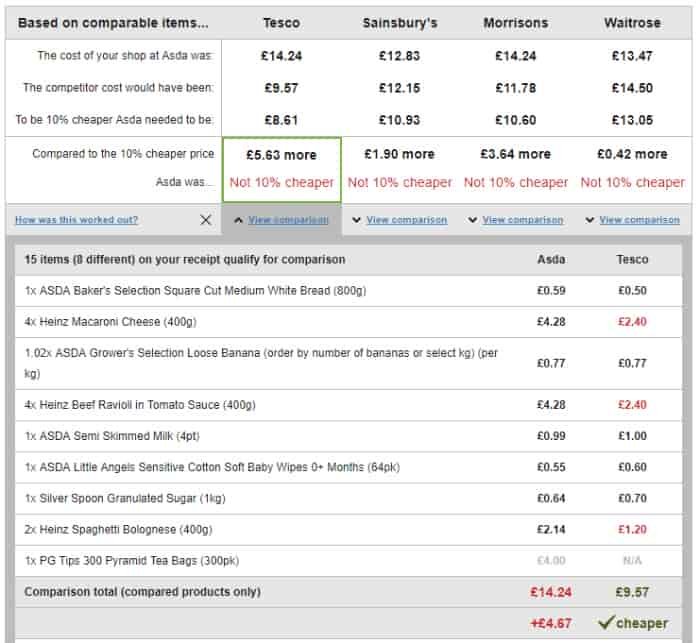Select the Heinz Spaghetti Bolognese row

(348, 530)
